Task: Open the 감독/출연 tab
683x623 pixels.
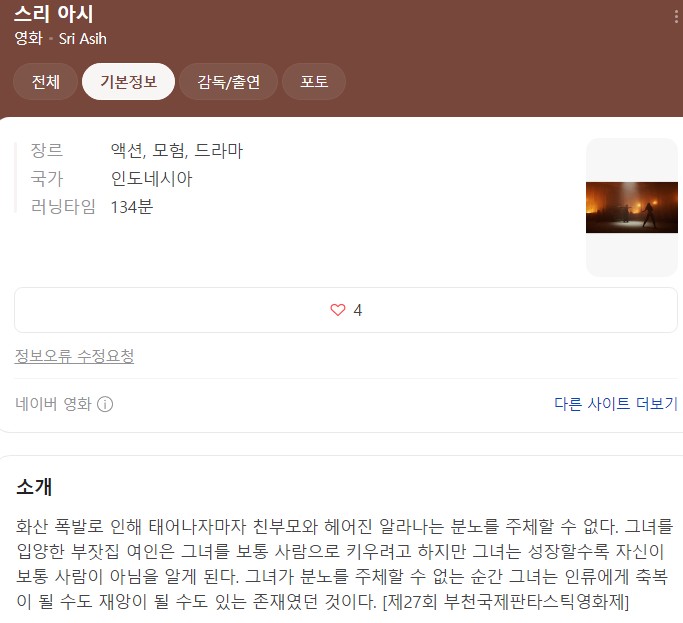Action: 228,81
